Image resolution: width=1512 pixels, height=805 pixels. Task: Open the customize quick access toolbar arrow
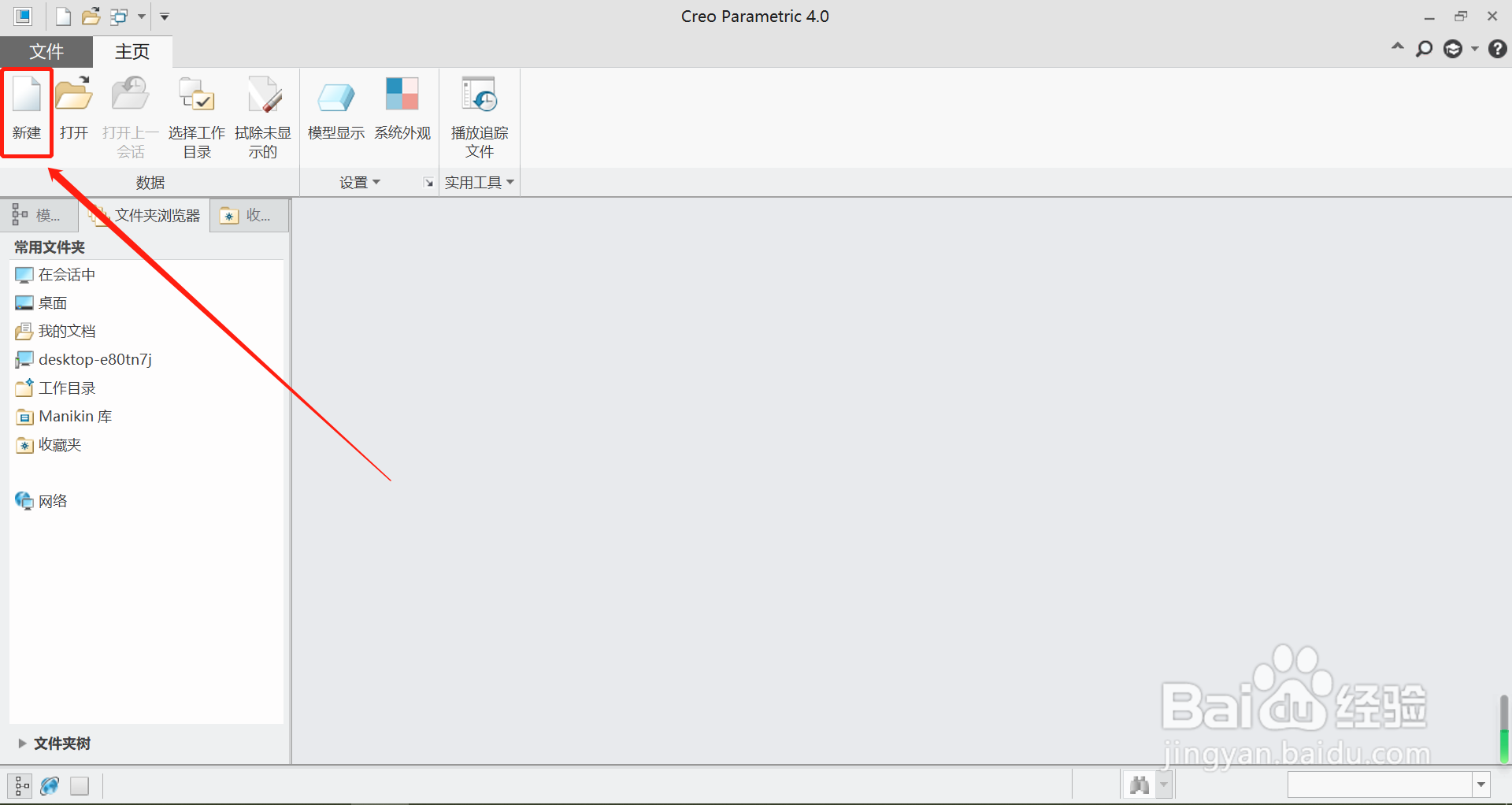tap(165, 17)
